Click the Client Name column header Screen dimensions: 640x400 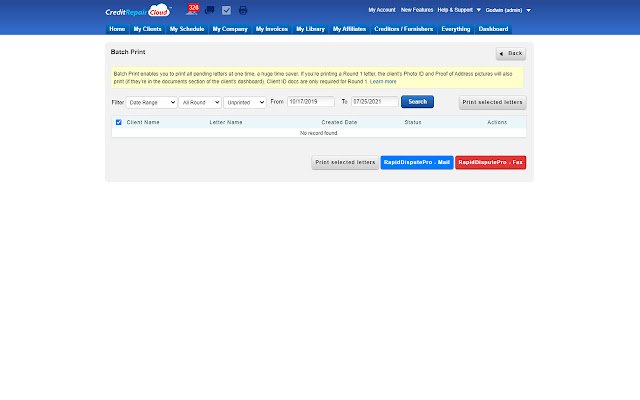click(x=143, y=122)
